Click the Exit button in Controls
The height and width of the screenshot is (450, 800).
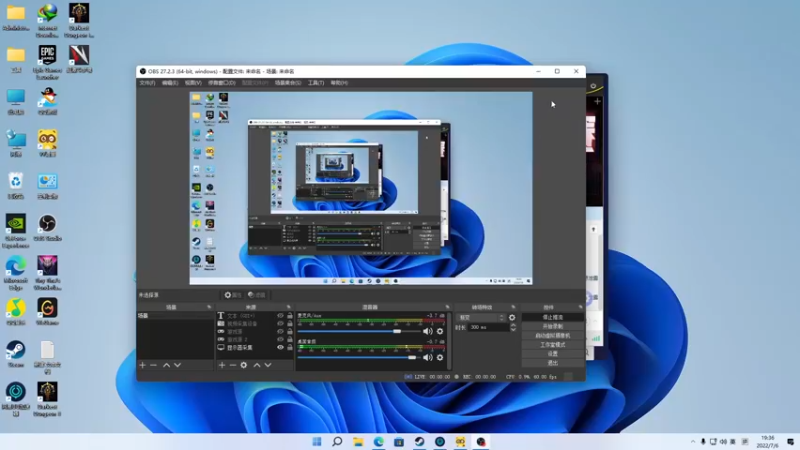point(553,363)
